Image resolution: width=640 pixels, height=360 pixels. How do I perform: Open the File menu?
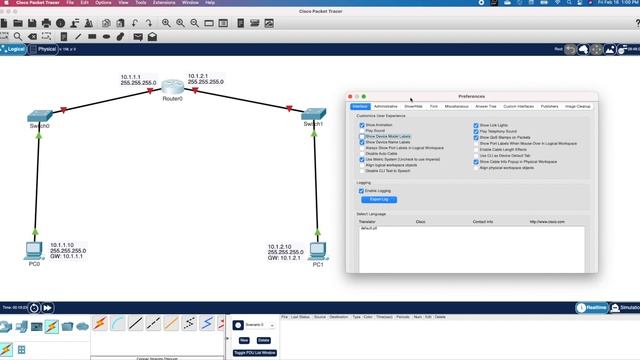70,2
